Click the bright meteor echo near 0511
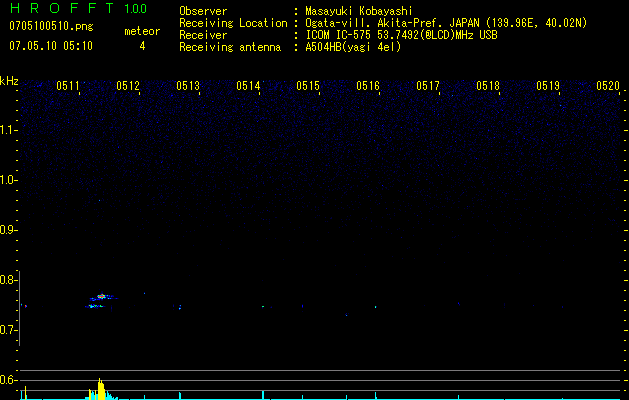The height and width of the screenshot is (400, 629). 101,297
